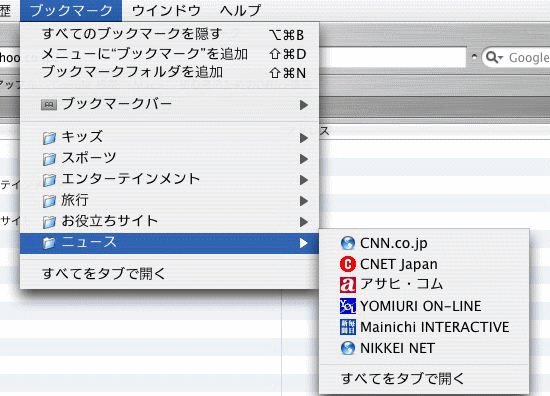
Task: Expand the キッズ submenu arrow
Action: click(x=304, y=138)
